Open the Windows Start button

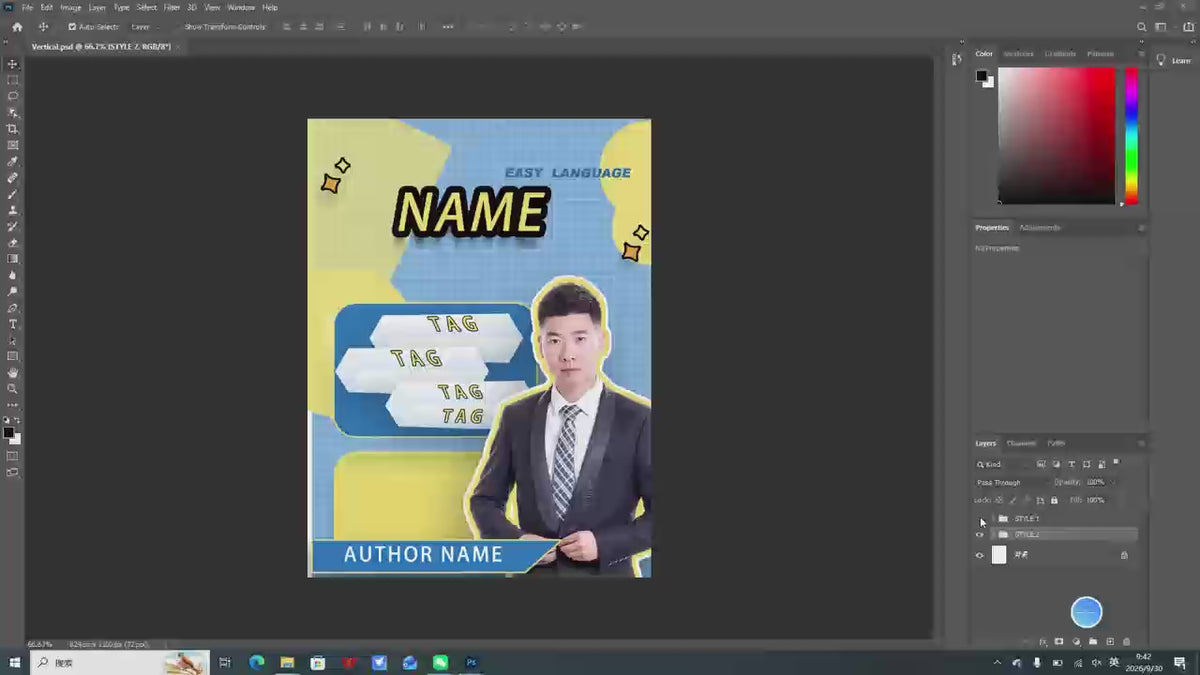click(15, 662)
